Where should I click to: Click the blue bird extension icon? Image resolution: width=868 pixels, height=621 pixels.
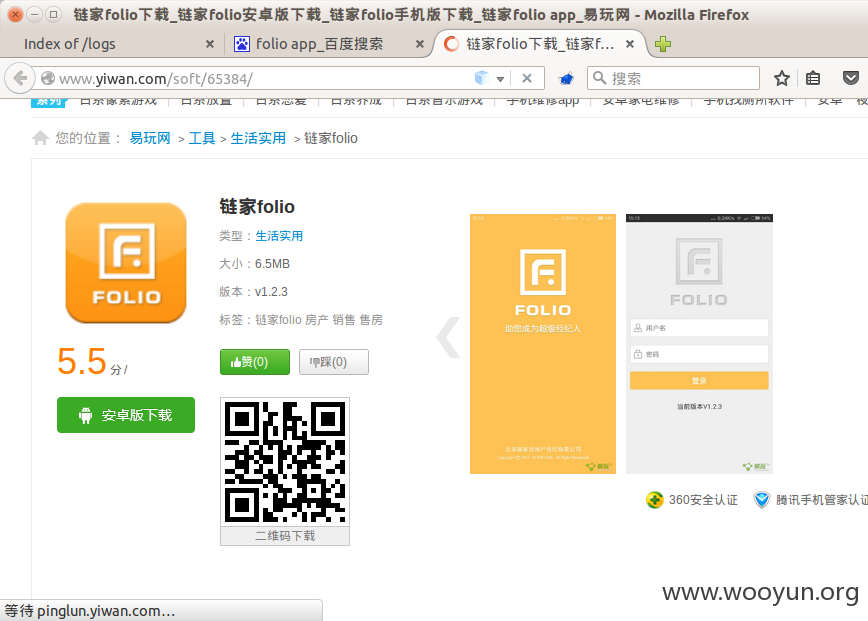tap(566, 79)
